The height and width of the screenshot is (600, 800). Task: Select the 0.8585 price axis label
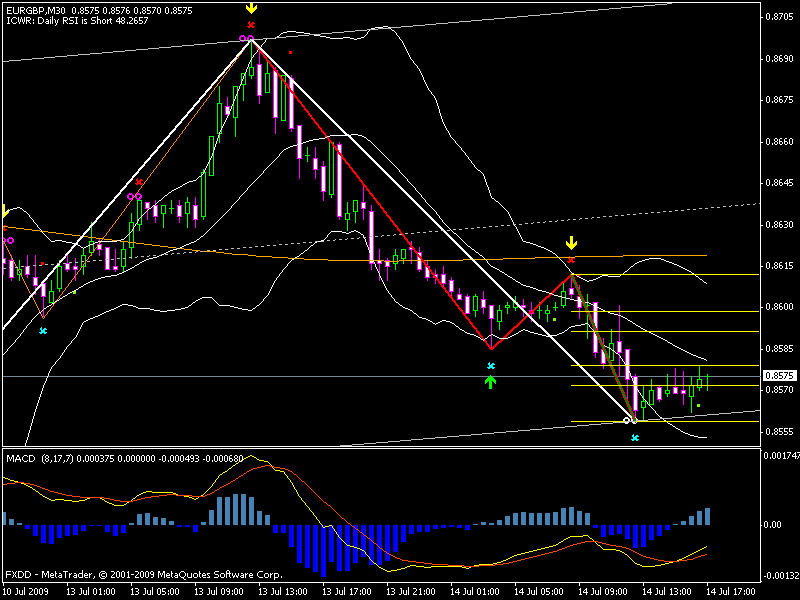tap(780, 349)
